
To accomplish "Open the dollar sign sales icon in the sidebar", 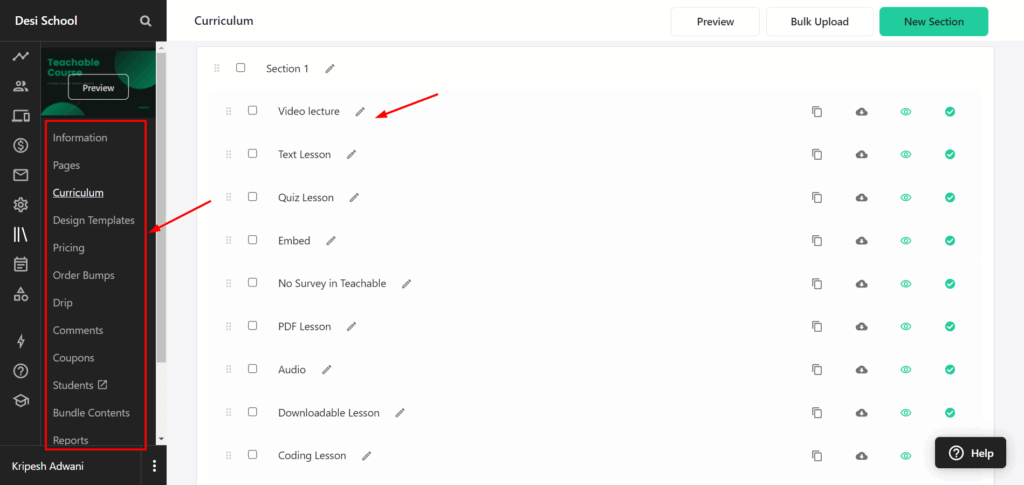I will coord(20,146).
